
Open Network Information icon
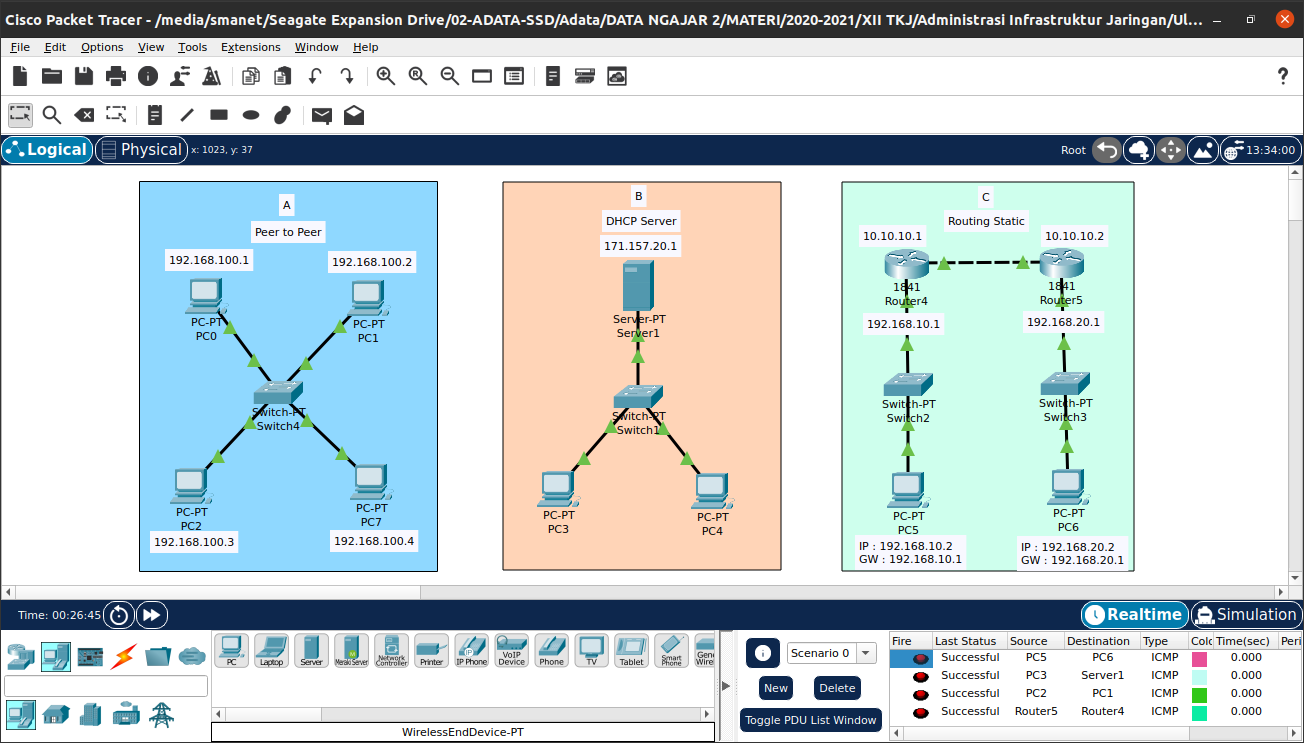(148, 76)
